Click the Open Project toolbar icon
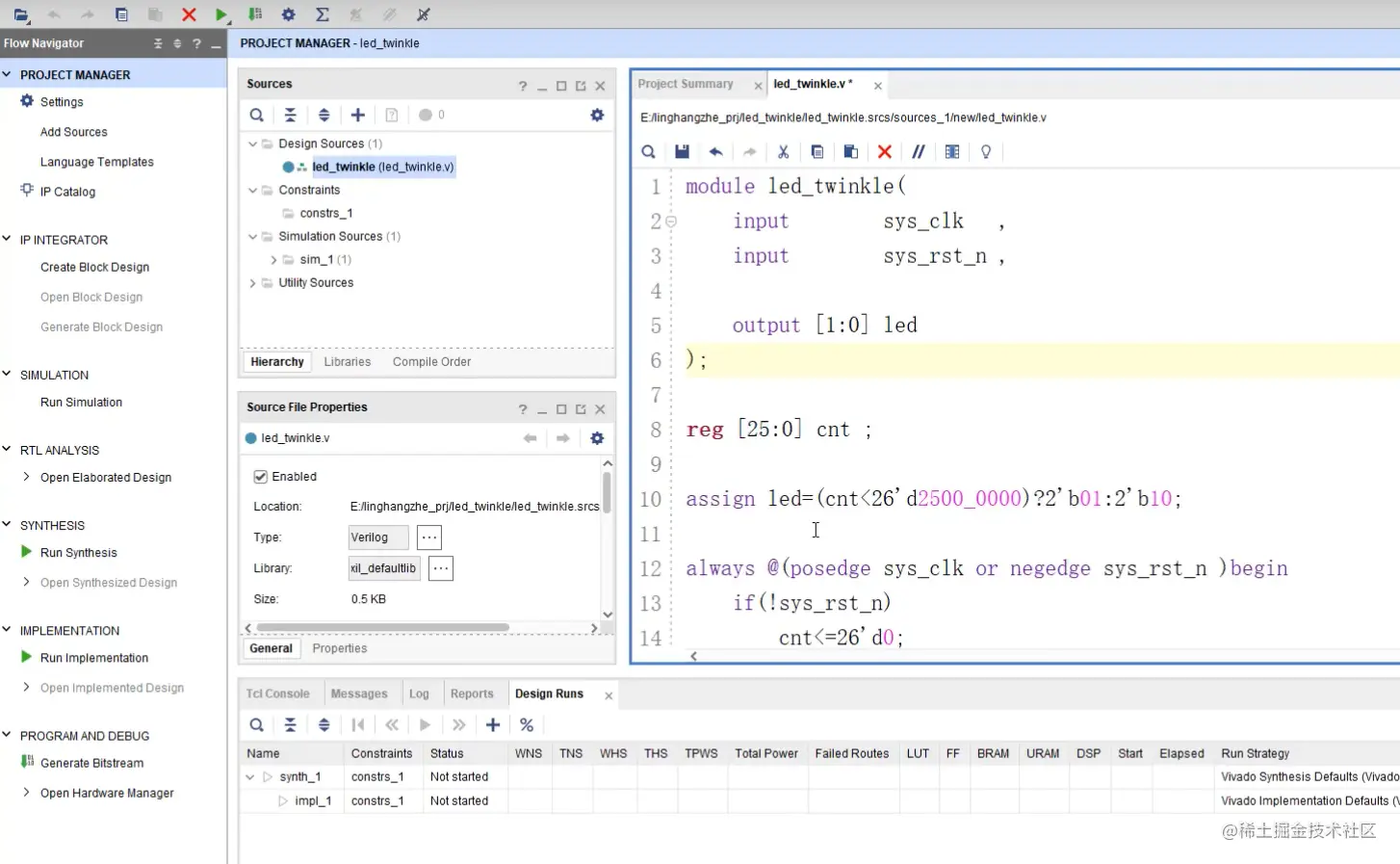The height and width of the screenshot is (864, 1400). [20, 14]
